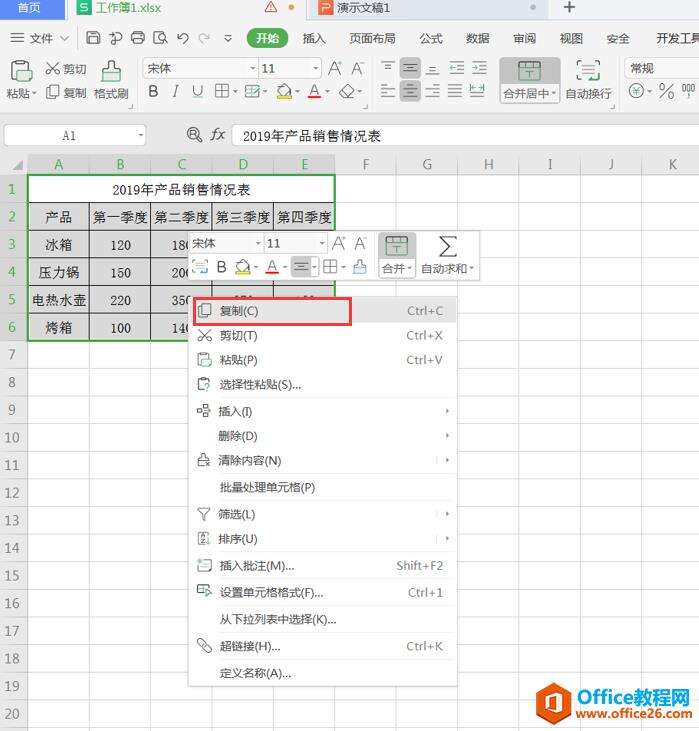
Task: Choose 设置单元格格式(F) in context menu
Action: 323,593
